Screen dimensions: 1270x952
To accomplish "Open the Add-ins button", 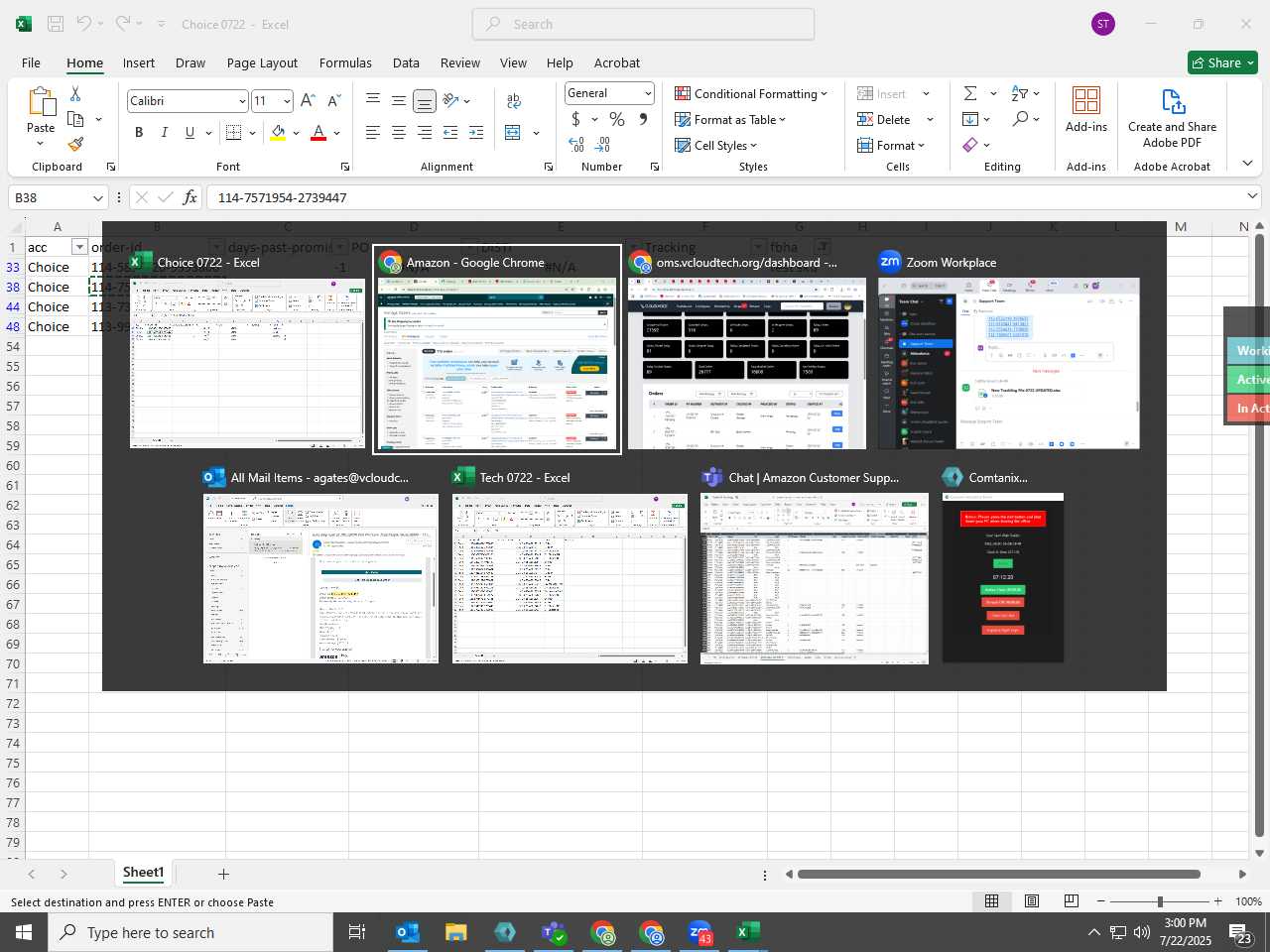I will point(1086,109).
